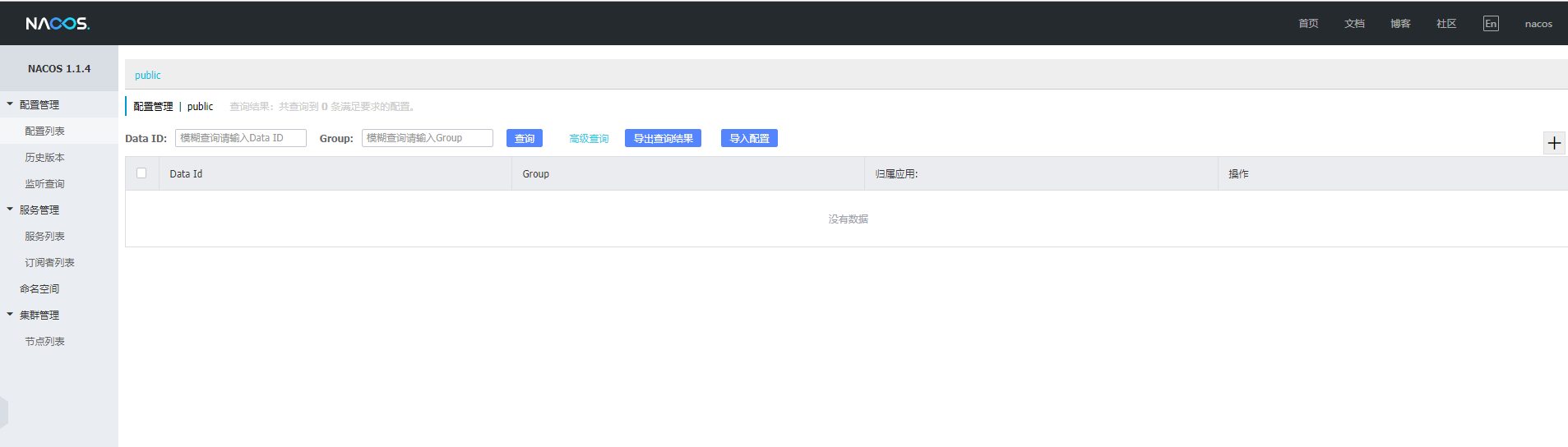Click the 没有数据 empty table message

(848, 219)
